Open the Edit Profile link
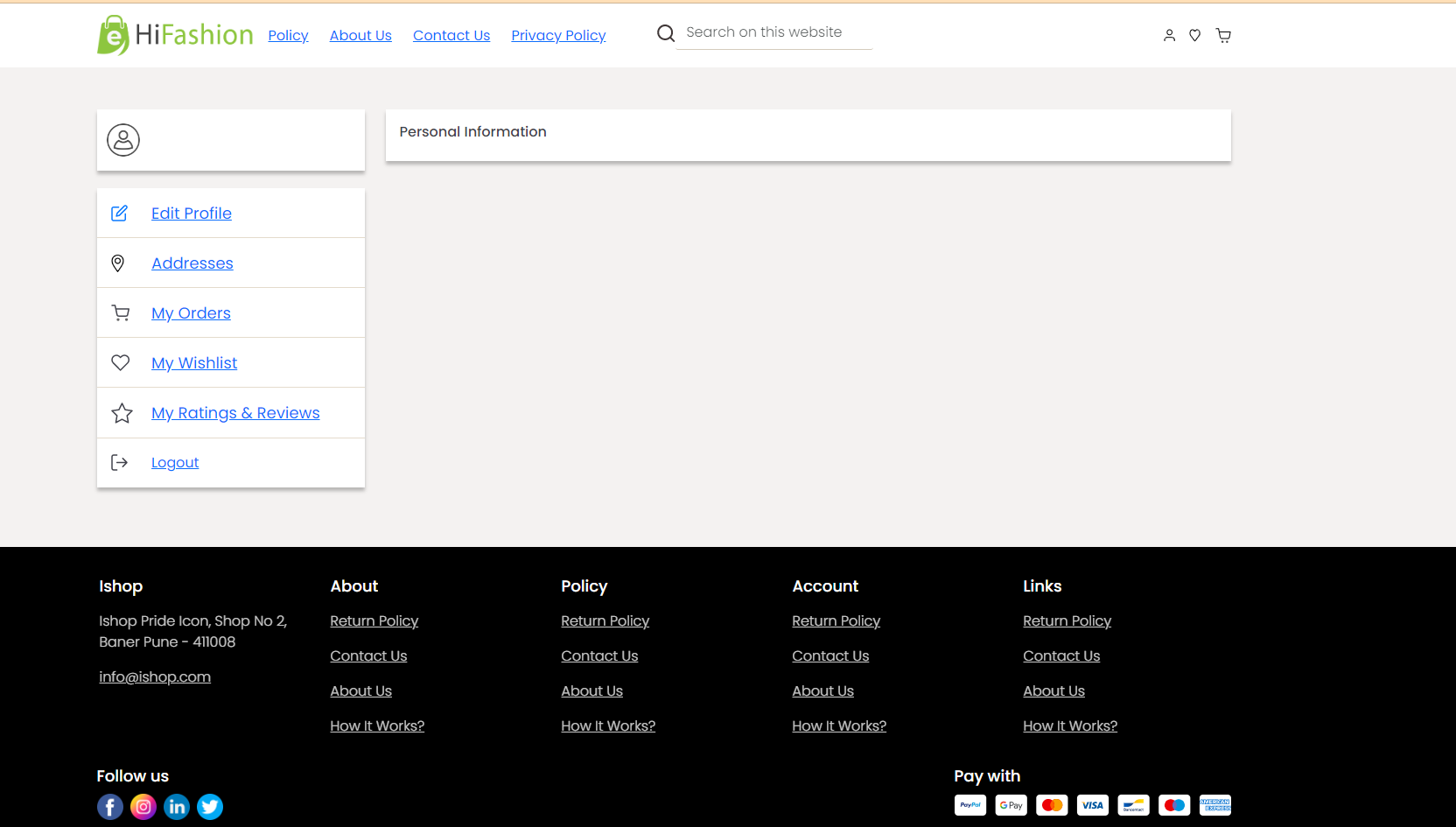Image resolution: width=1456 pixels, height=827 pixels. pos(192,213)
